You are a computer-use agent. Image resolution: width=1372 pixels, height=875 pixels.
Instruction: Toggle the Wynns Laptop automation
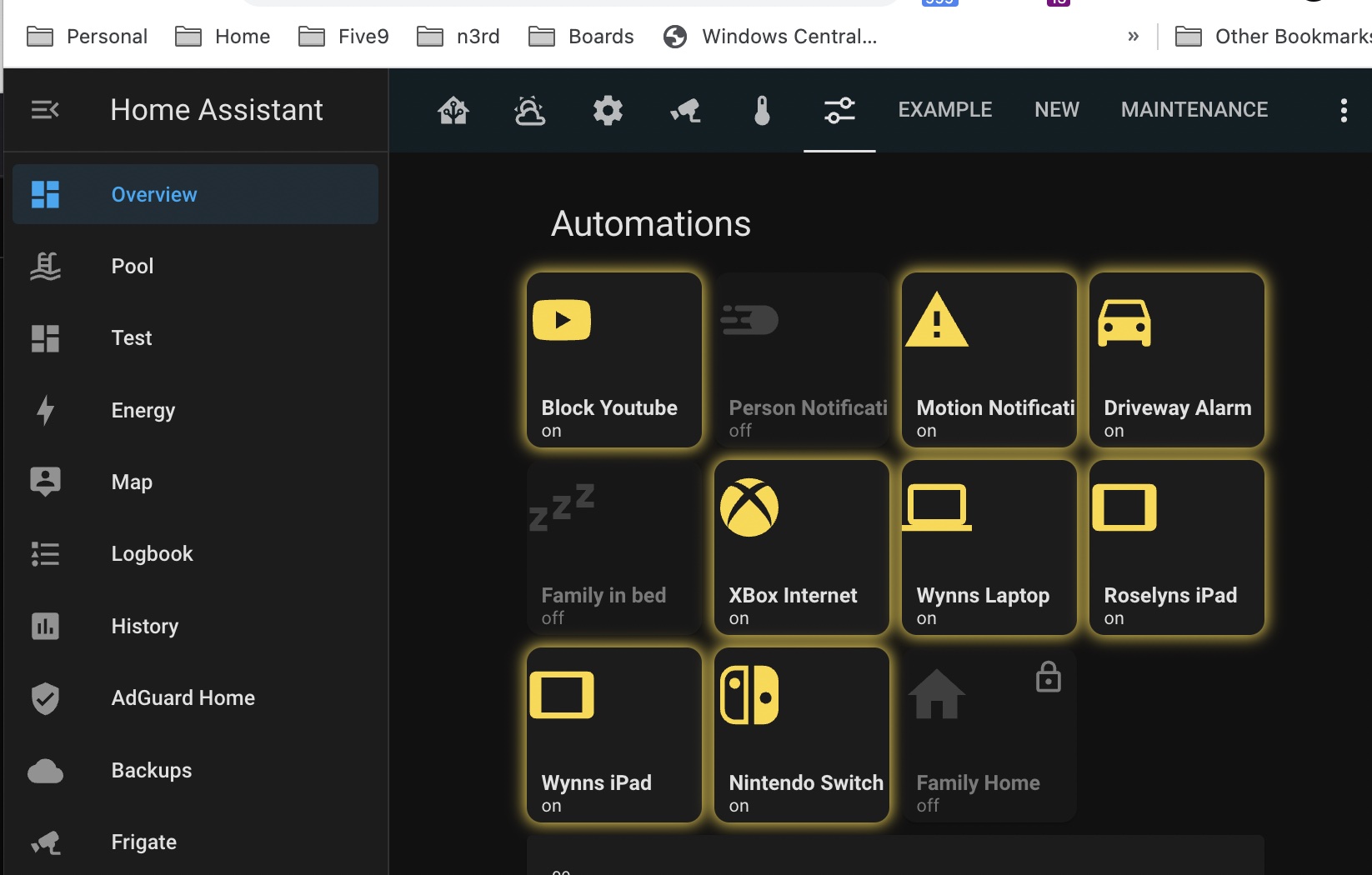[x=989, y=547]
